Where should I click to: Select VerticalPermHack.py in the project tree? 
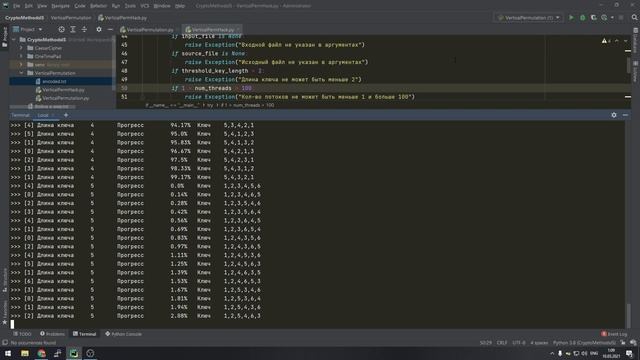[63, 90]
